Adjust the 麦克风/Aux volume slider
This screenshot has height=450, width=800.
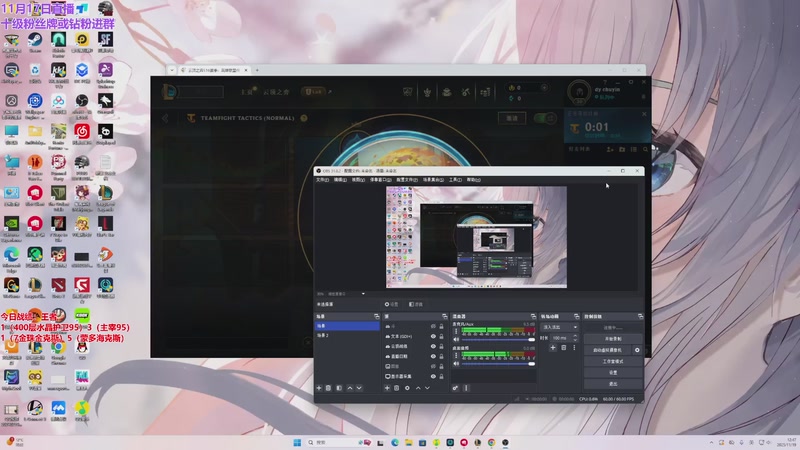(x=498, y=340)
